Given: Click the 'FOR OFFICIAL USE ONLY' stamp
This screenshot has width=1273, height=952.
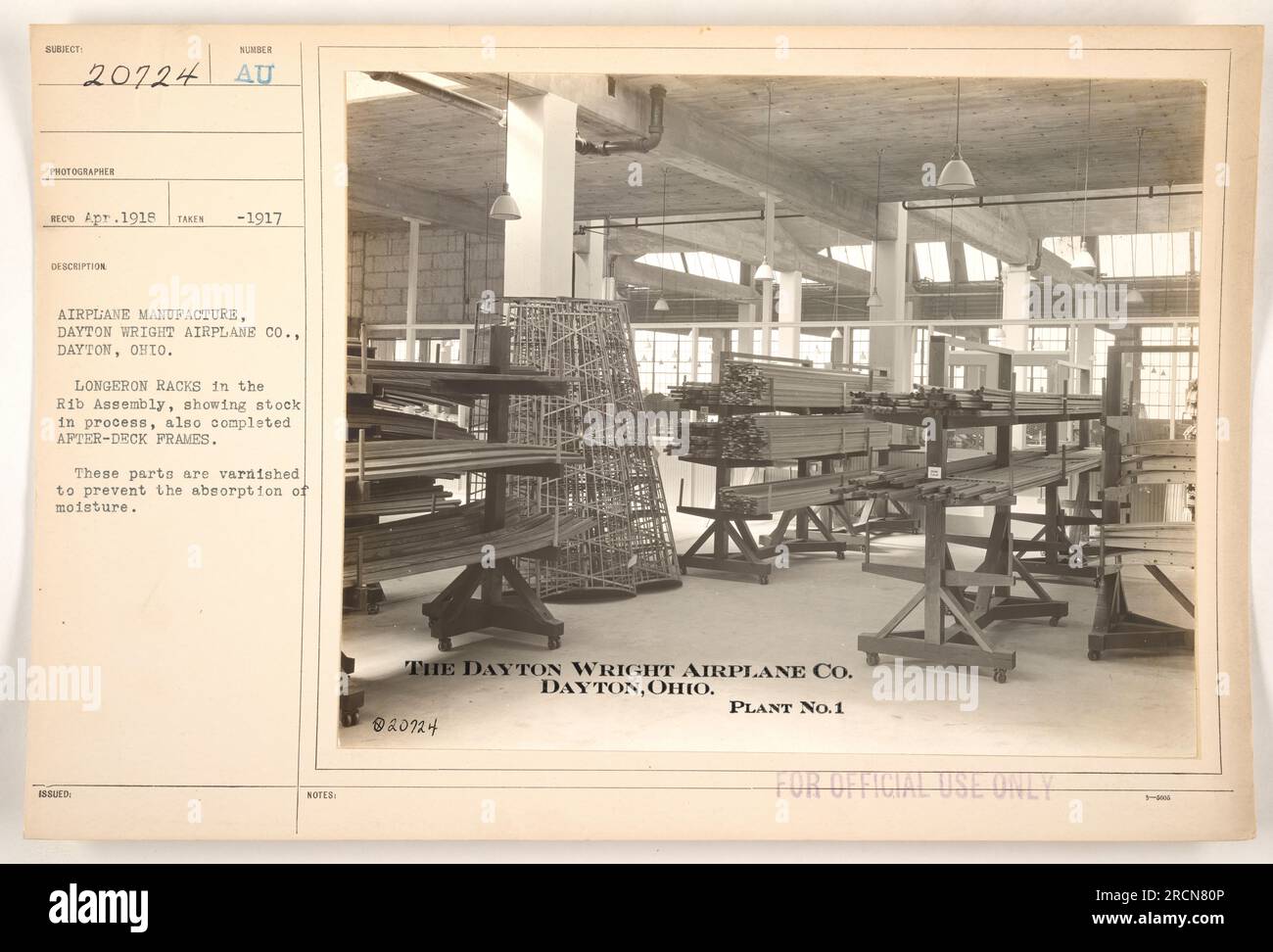Looking at the screenshot, I should pos(915,785).
